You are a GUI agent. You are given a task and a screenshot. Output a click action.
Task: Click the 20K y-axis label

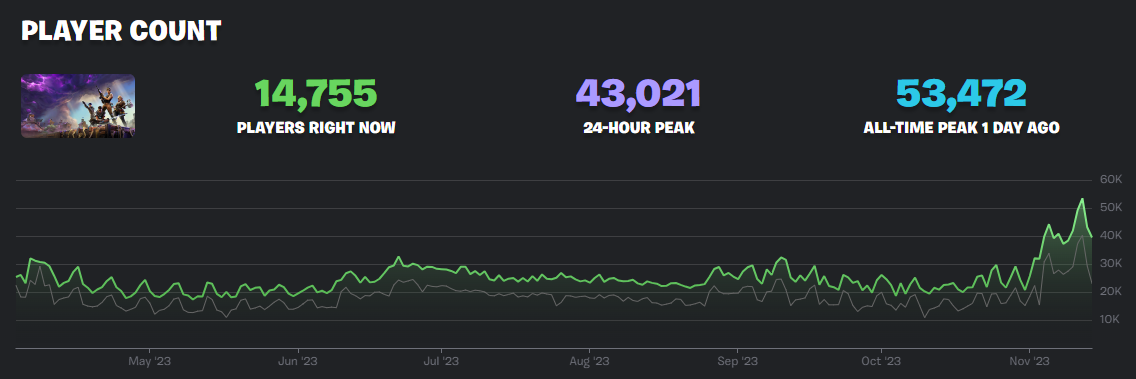tap(1111, 291)
